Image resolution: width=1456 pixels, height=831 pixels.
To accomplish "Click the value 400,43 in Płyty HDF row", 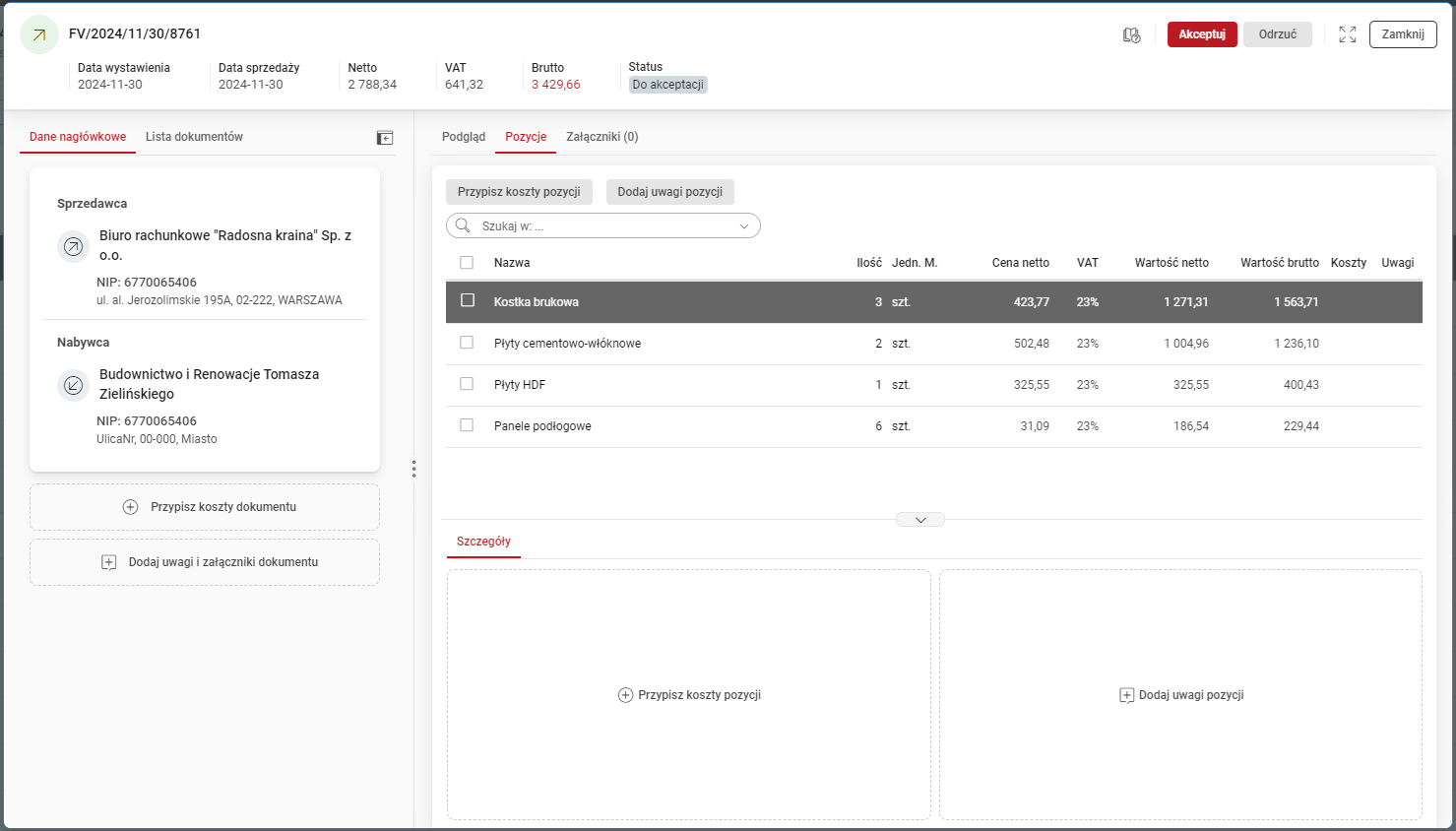I will pos(1301,385).
